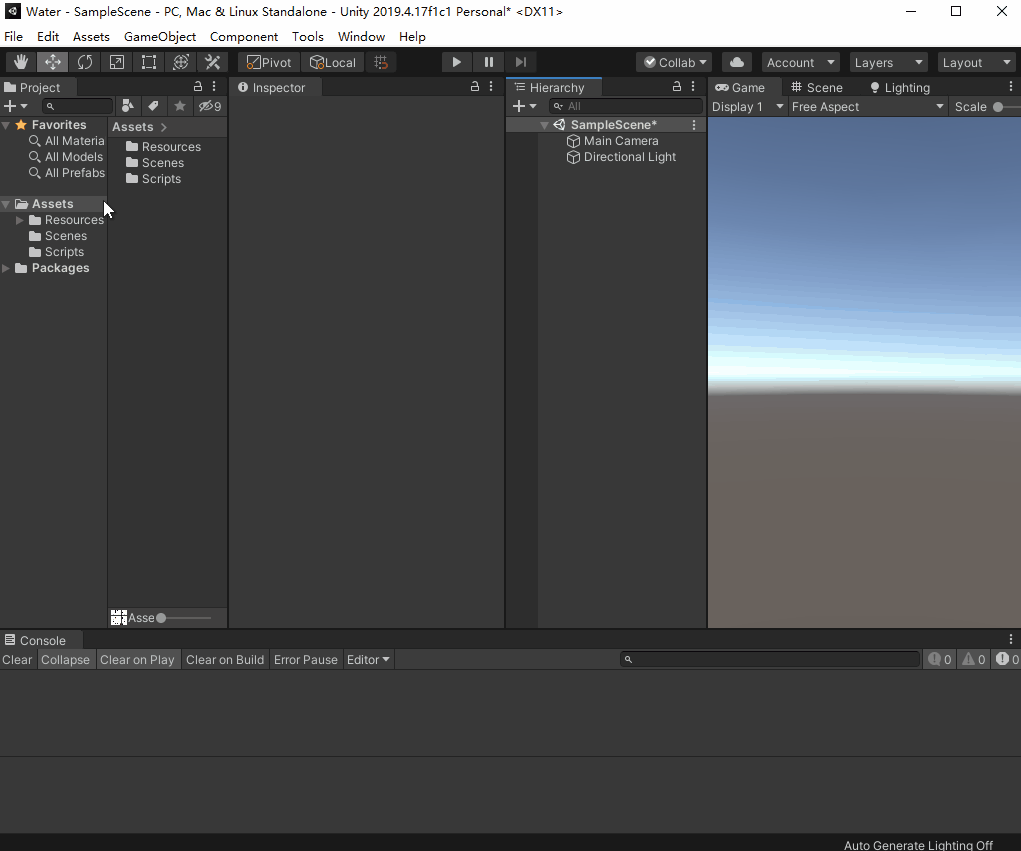The image size is (1021, 851).
Task: Open the Free Aspect dropdown
Action: point(867,106)
